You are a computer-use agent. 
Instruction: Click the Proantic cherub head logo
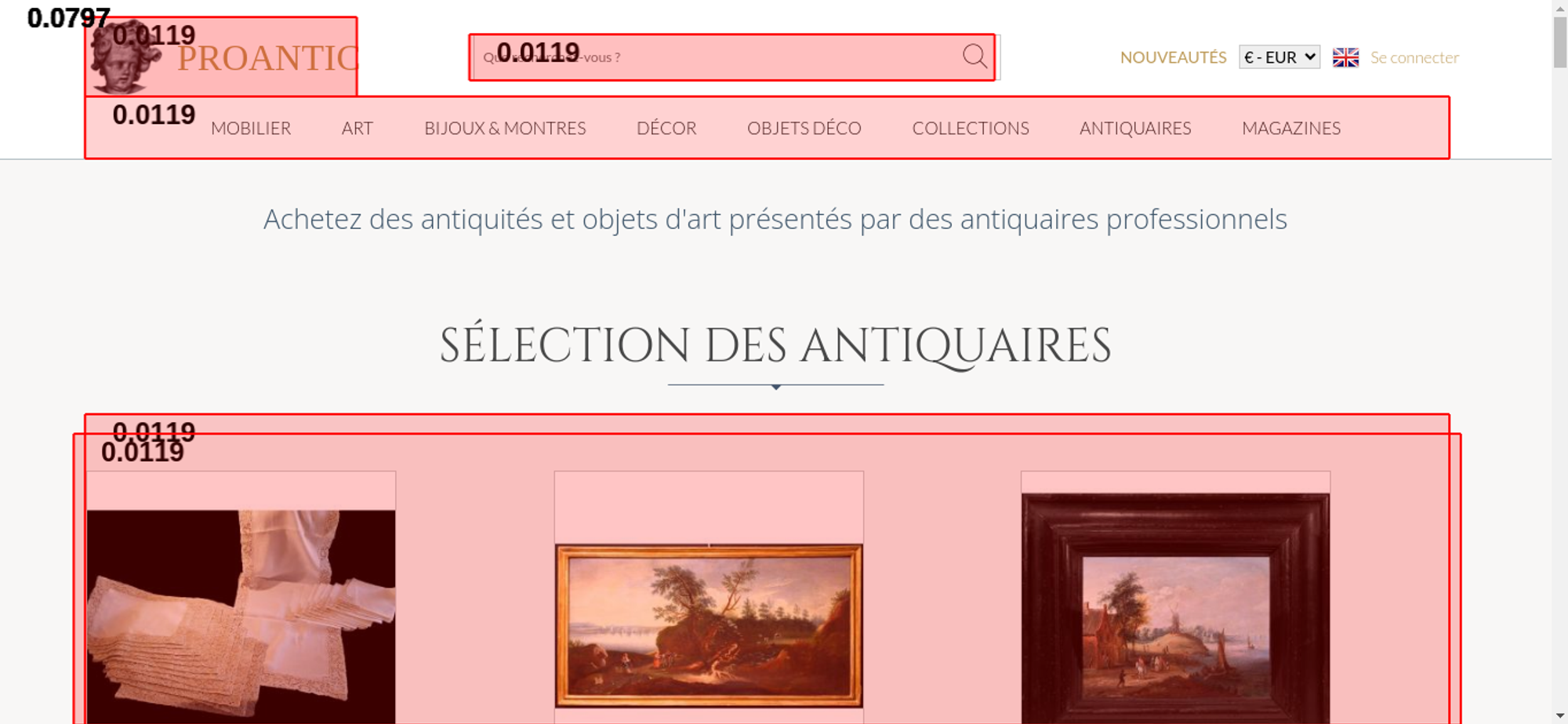(124, 56)
